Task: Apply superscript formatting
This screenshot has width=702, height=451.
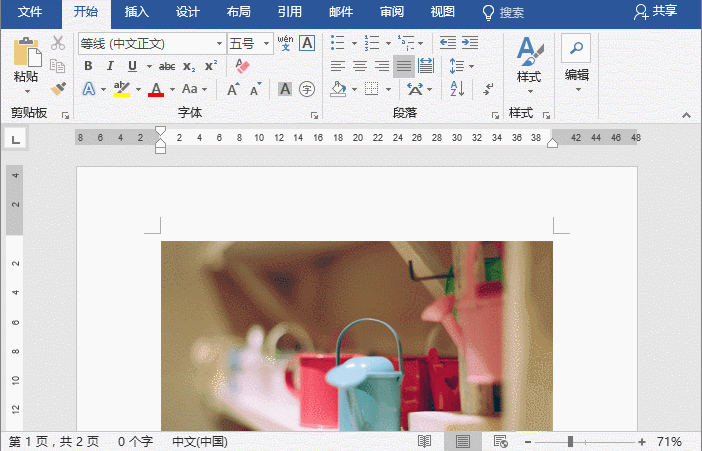Action: [x=210, y=66]
